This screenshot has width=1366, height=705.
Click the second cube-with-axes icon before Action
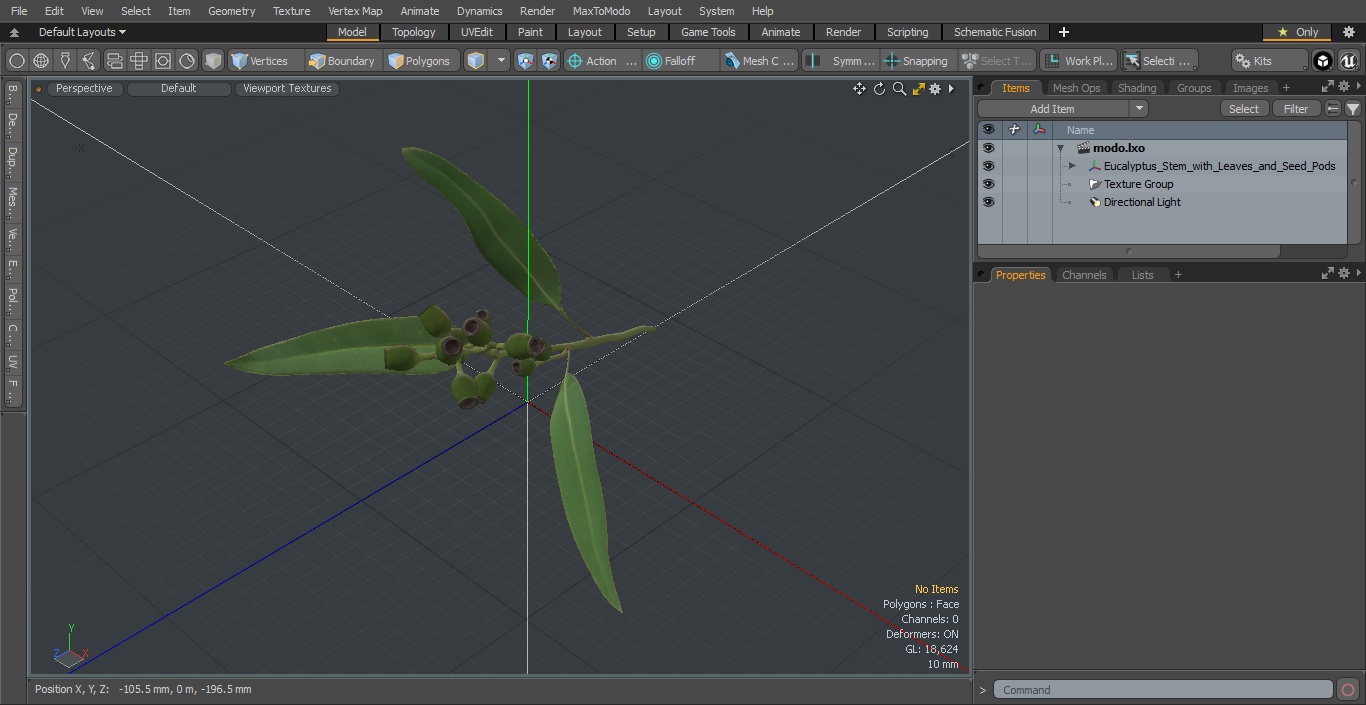tap(550, 61)
